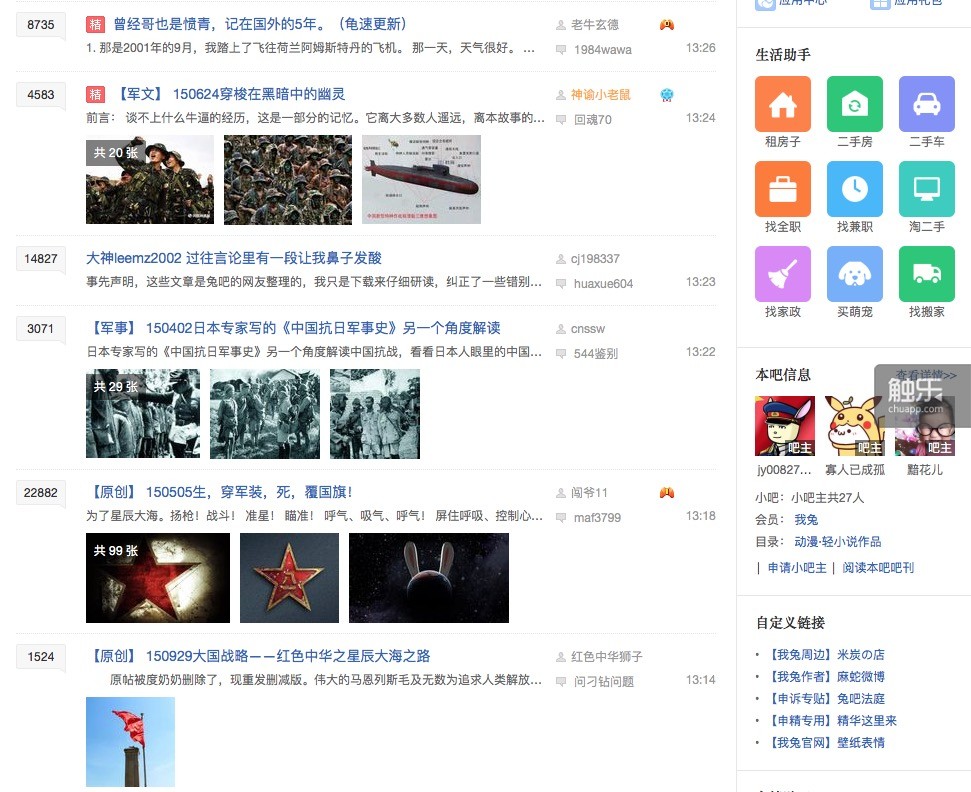The height and width of the screenshot is (792, 971).
Task: Open the 二手房 second-hand house icon
Action: pyautogui.click(x=855, y=103)
